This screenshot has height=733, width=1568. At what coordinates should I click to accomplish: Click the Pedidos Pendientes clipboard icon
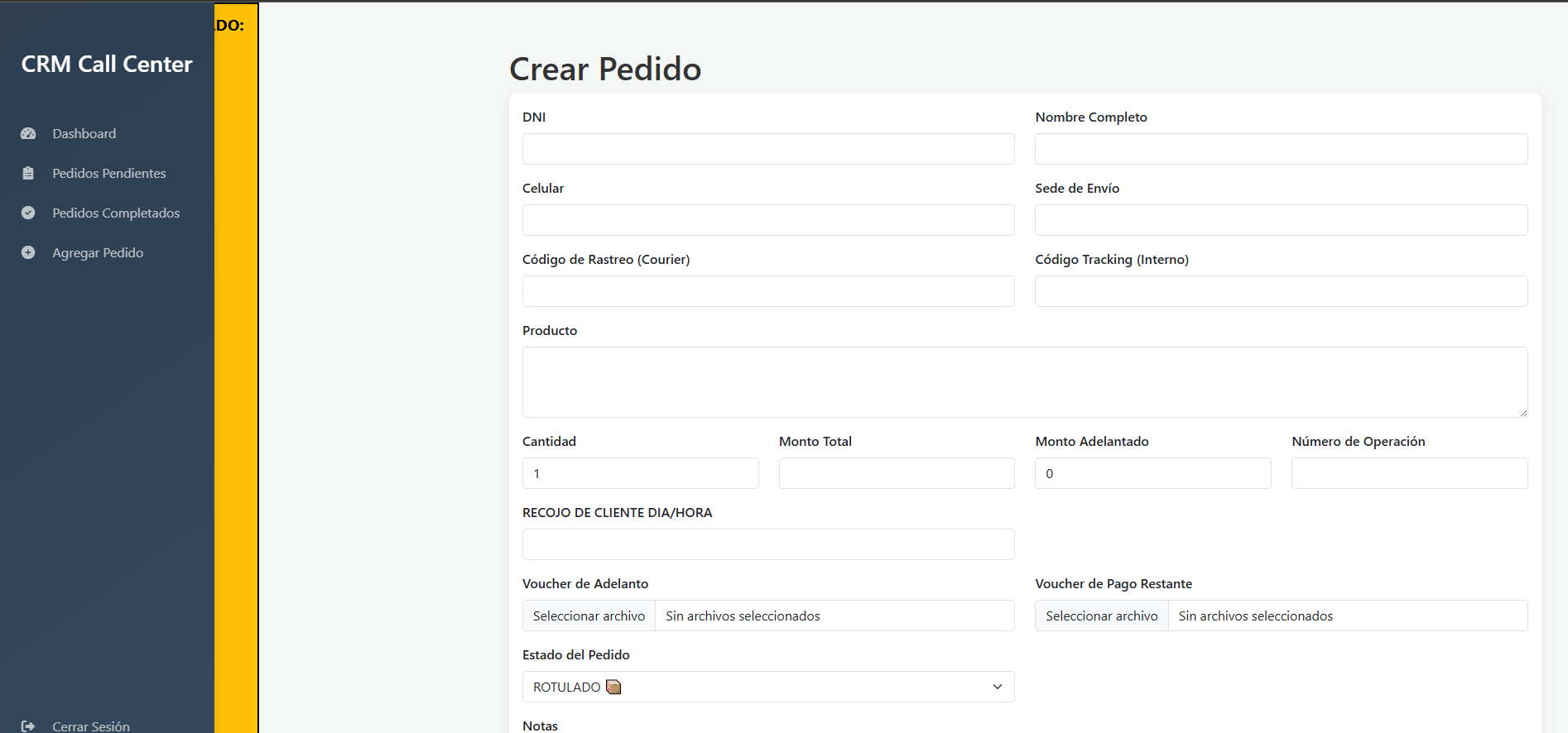[28, 173]
